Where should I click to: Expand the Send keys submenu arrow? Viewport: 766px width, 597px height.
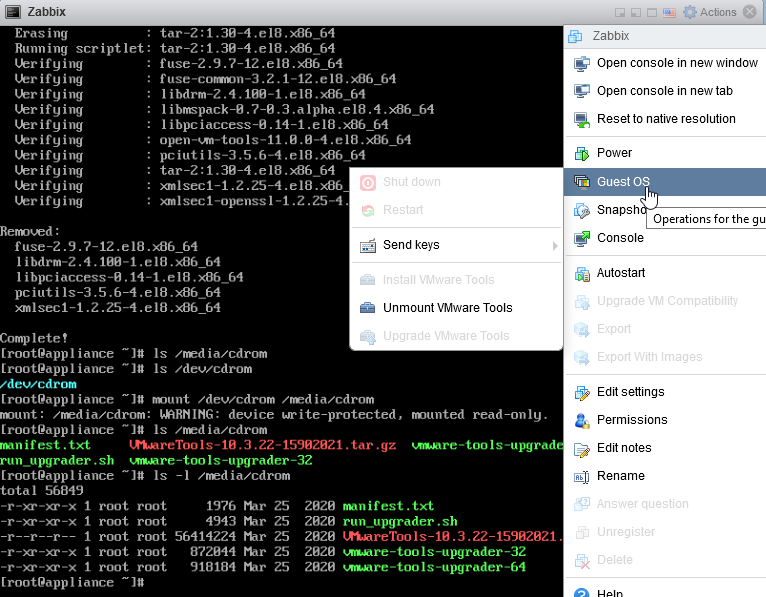(x=554, y=246)
